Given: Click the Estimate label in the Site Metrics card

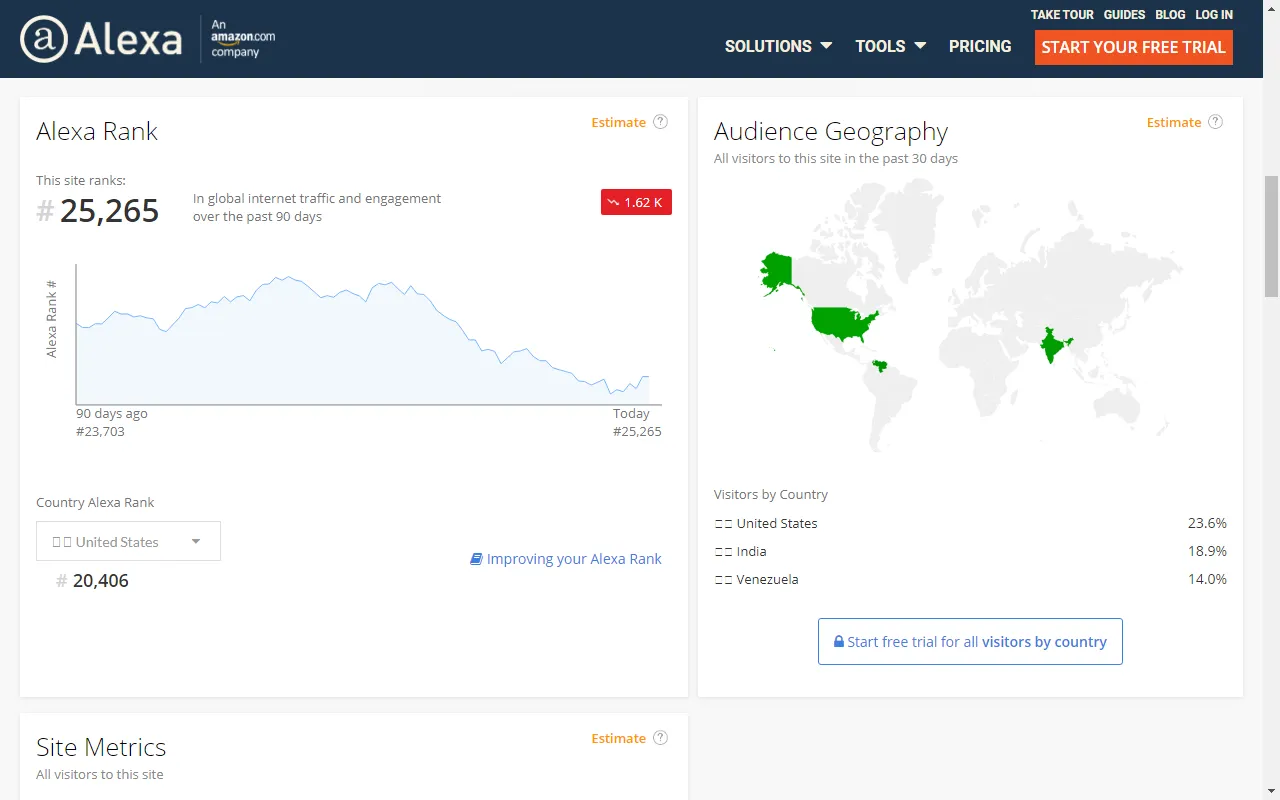Looking at the screenshot, I should pos(618,738).
